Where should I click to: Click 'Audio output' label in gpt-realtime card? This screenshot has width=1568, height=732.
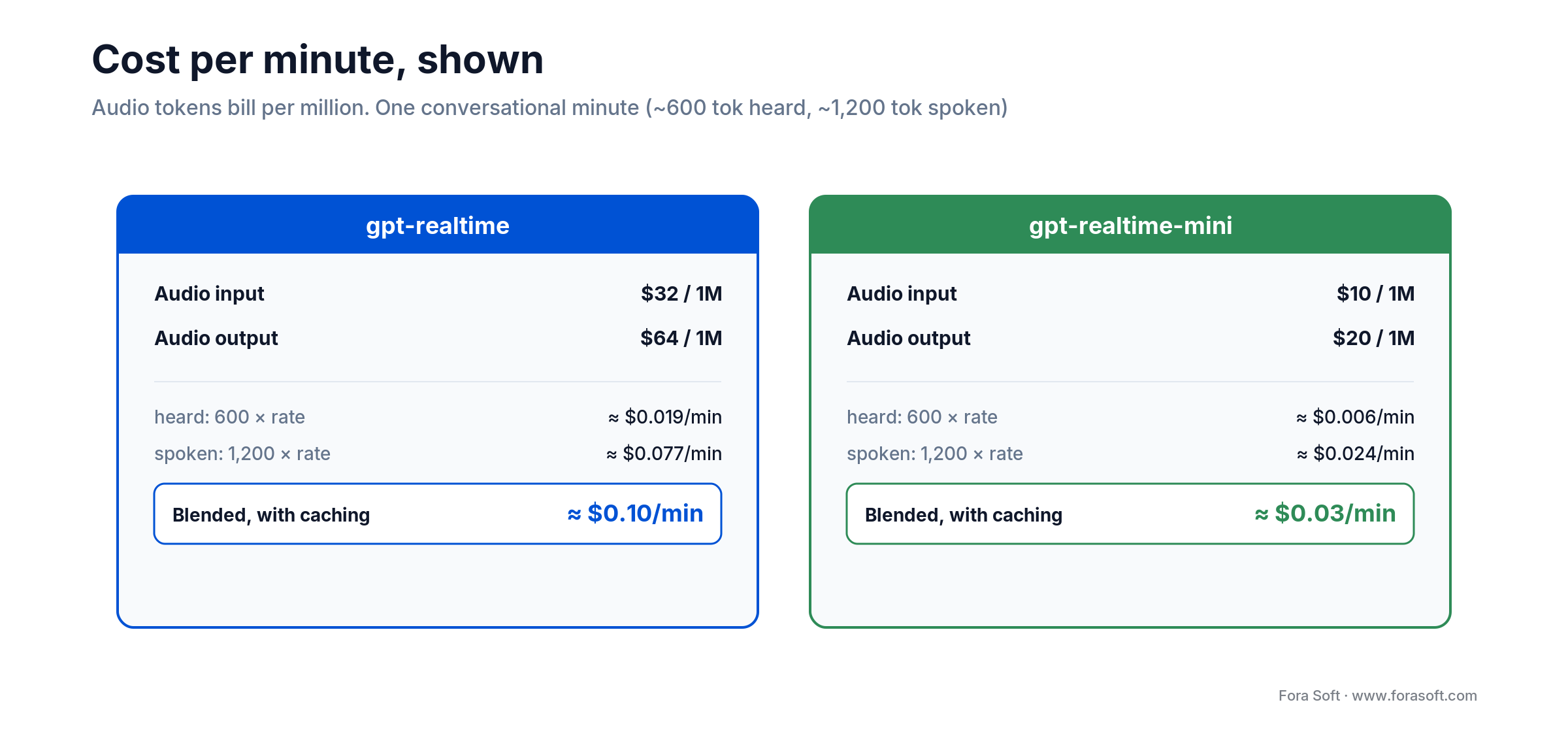tap(216, 339)
